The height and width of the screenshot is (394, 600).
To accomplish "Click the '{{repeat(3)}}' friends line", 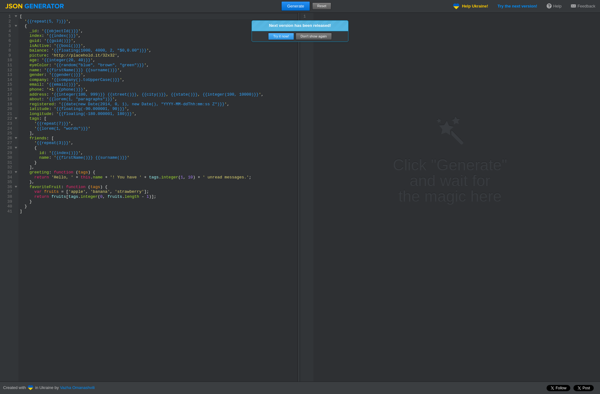I will 54,143.
